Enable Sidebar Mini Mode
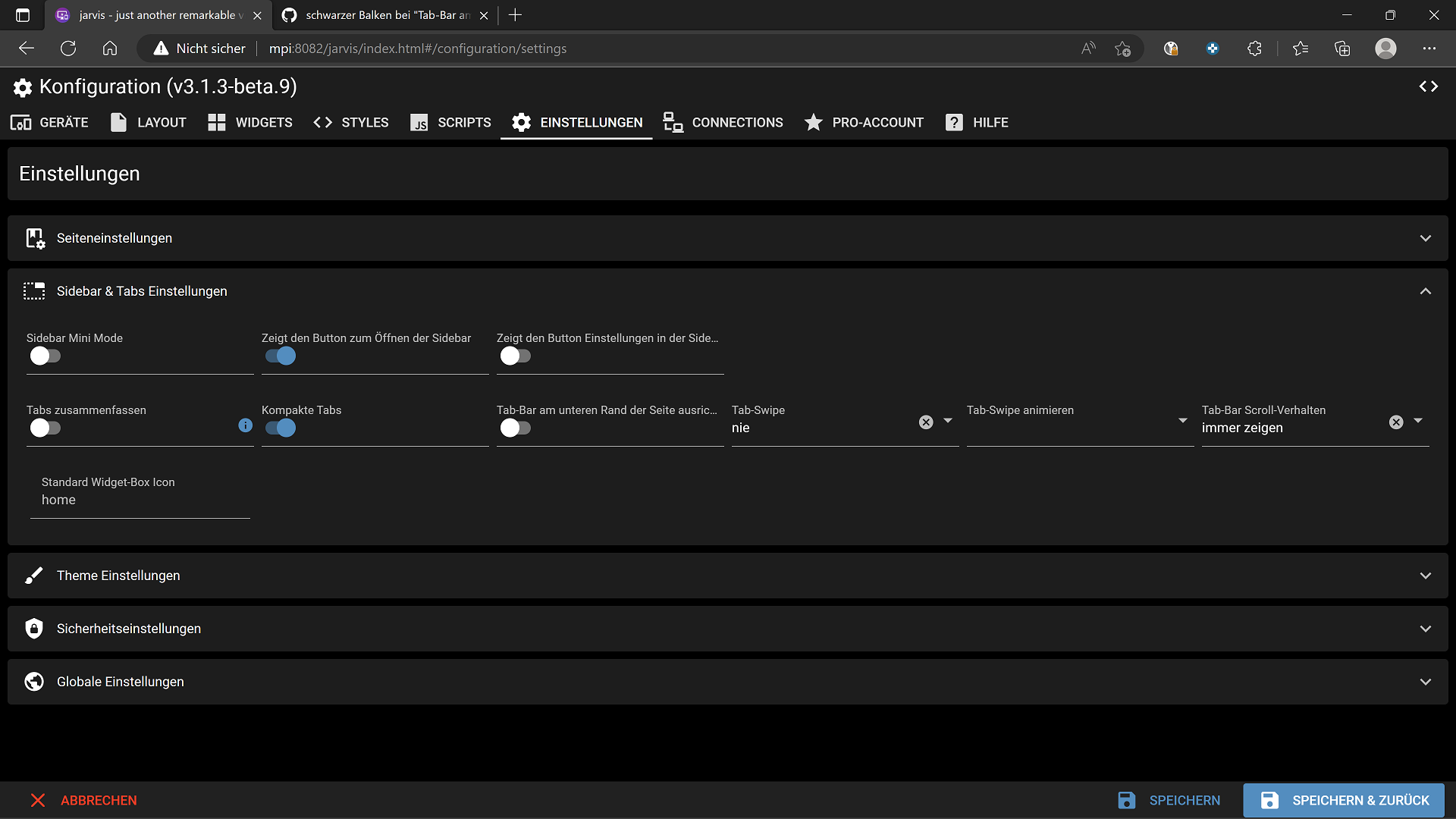This screenshot has width=1456, height=819. (x=45, y=356)
